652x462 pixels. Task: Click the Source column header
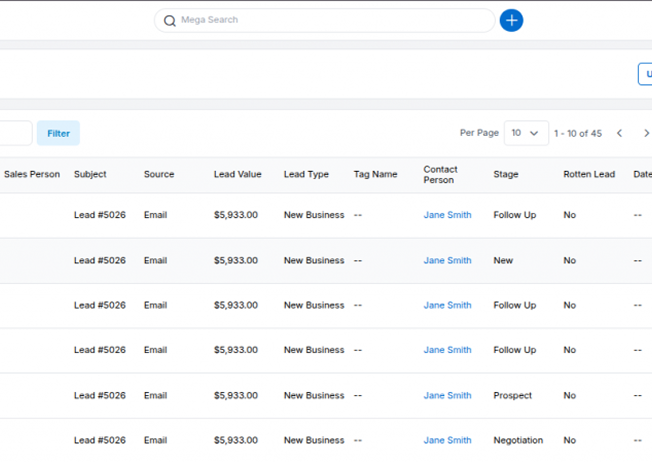(159, 174)
